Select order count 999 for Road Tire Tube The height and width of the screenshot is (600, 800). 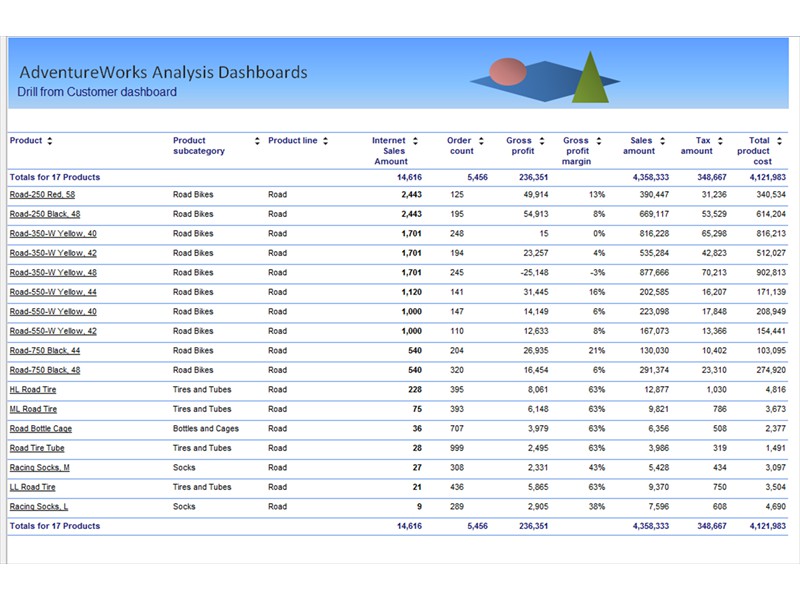click(x=457, y=448)
